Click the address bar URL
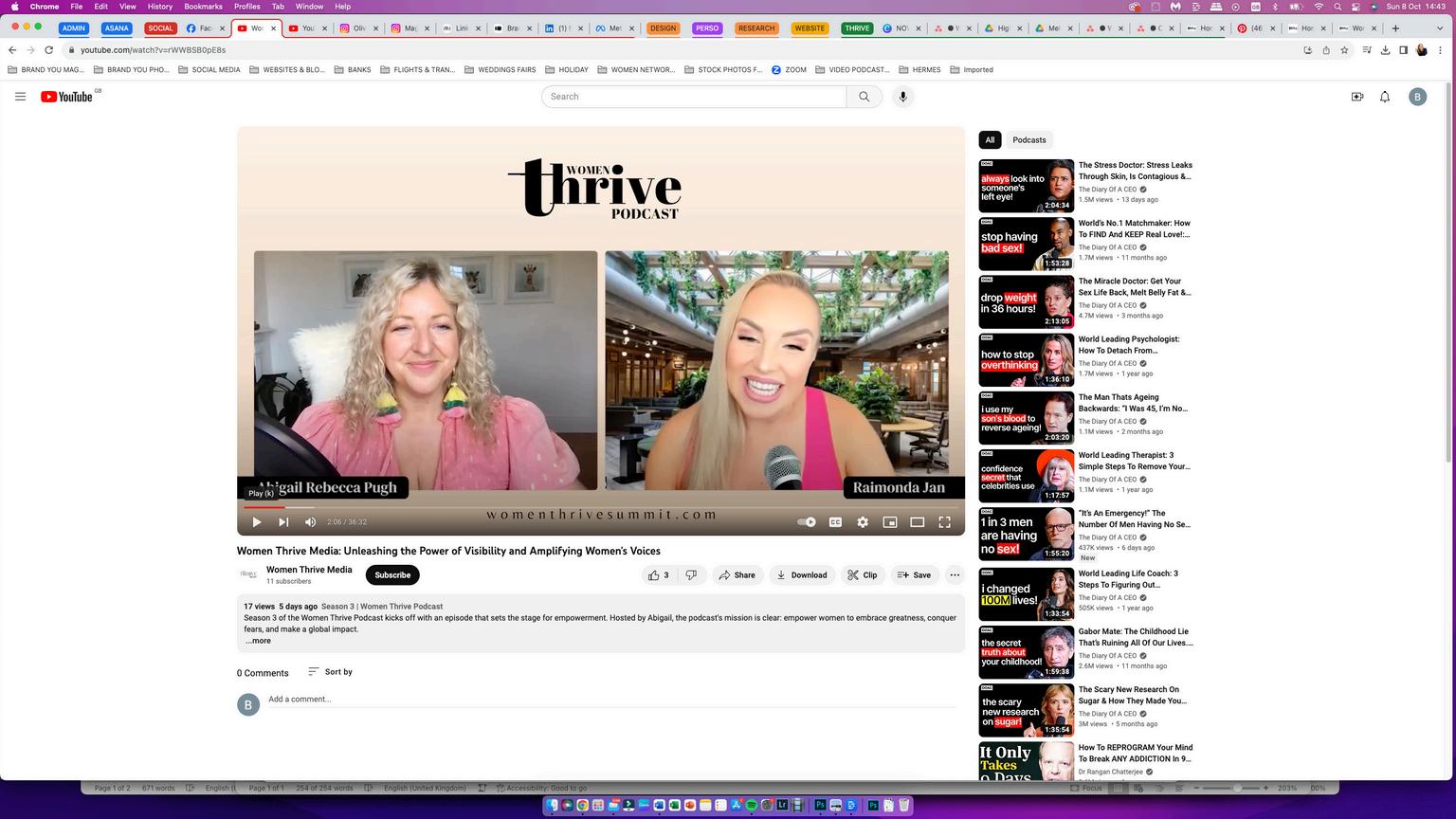This screenshot has width=1456, height=819. [153, 50]
